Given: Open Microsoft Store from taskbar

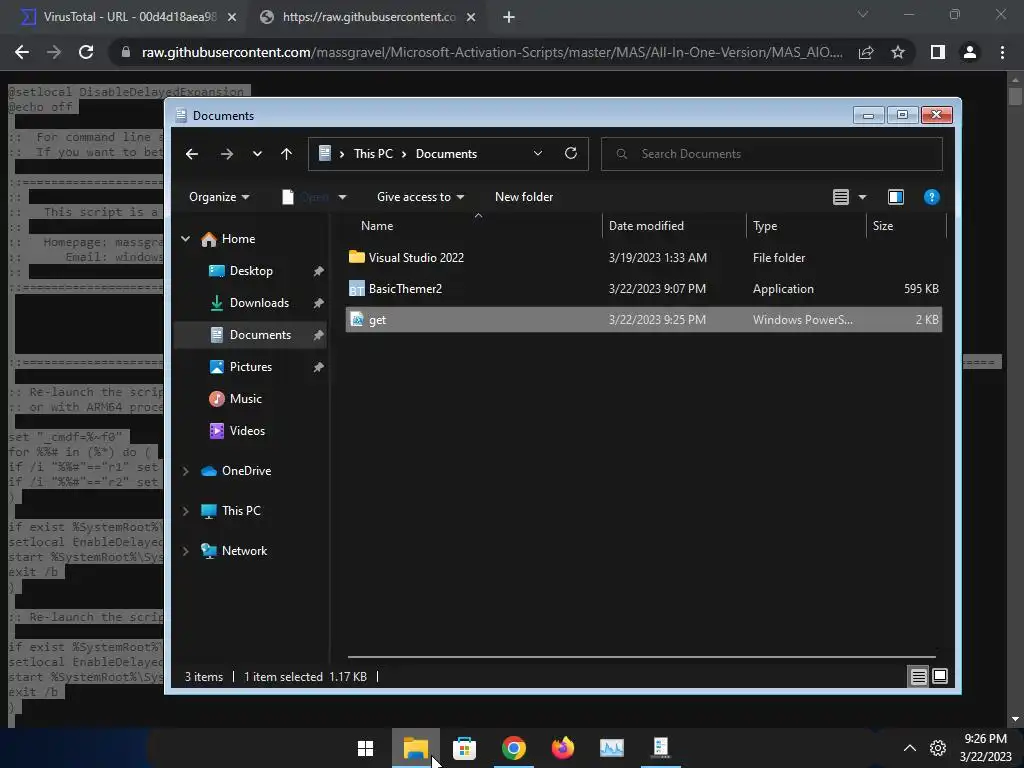Looking at the screenshot, I should [x=464, y=748].
